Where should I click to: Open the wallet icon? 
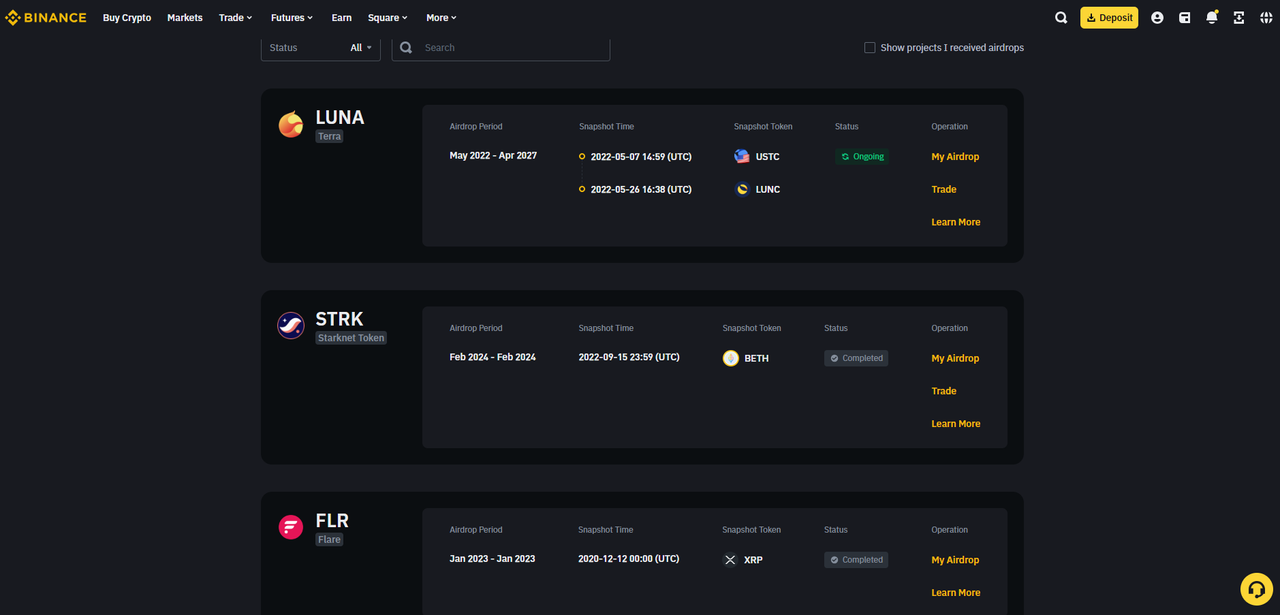[1184, 18]
